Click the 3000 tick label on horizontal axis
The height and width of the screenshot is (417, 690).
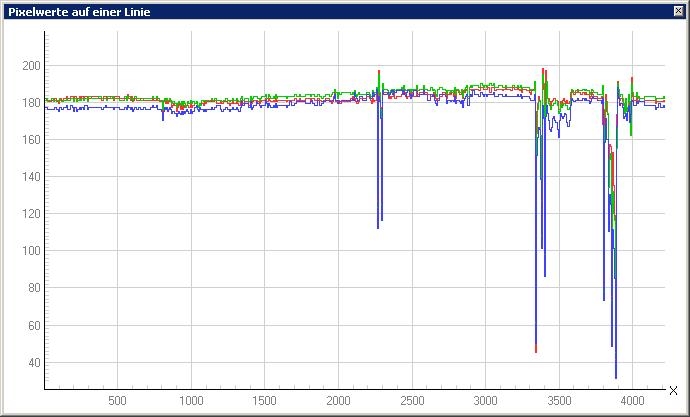[x=485, y=401]
